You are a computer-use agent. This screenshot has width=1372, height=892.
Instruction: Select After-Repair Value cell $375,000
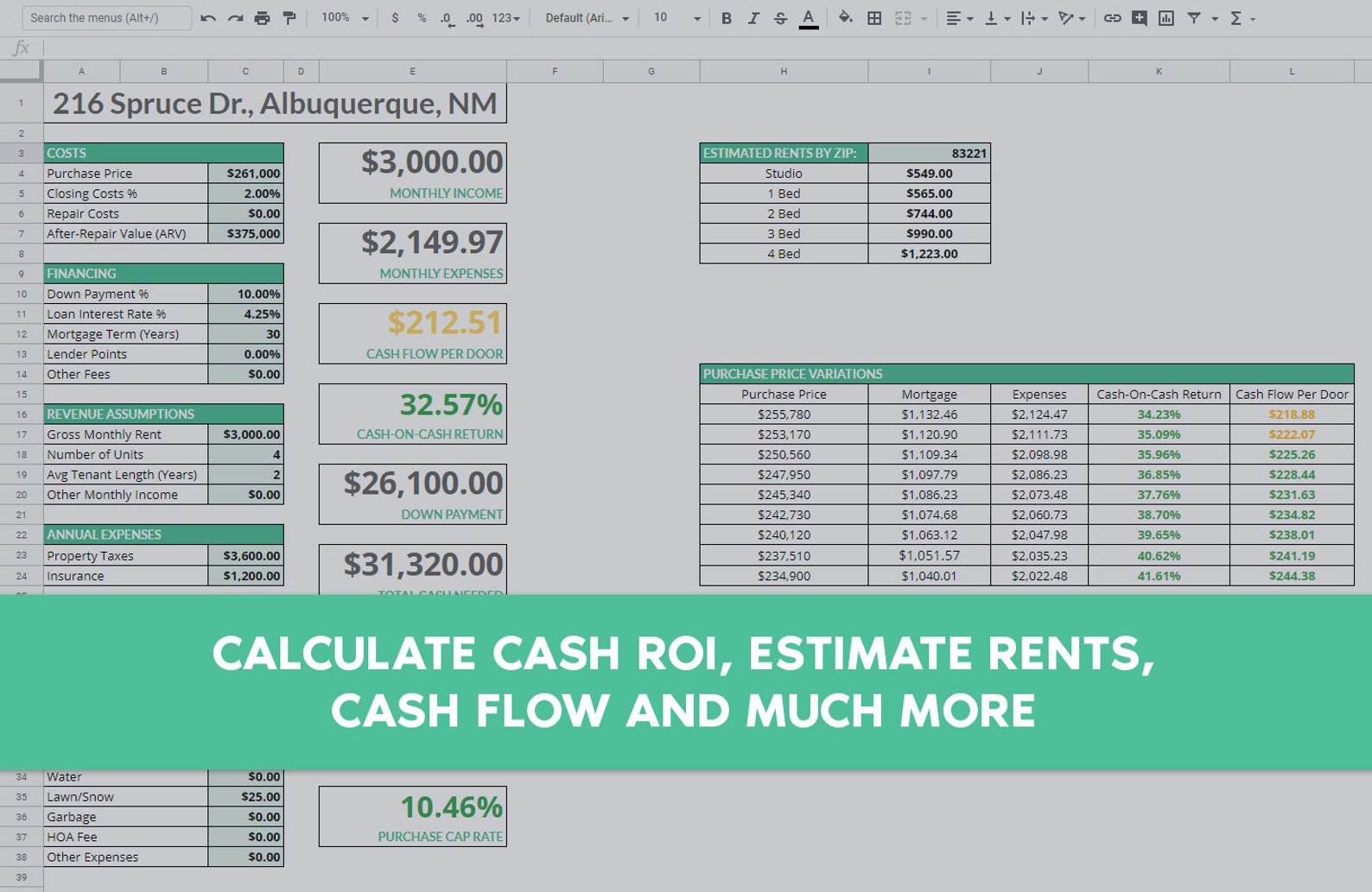[x=245, y=233]
